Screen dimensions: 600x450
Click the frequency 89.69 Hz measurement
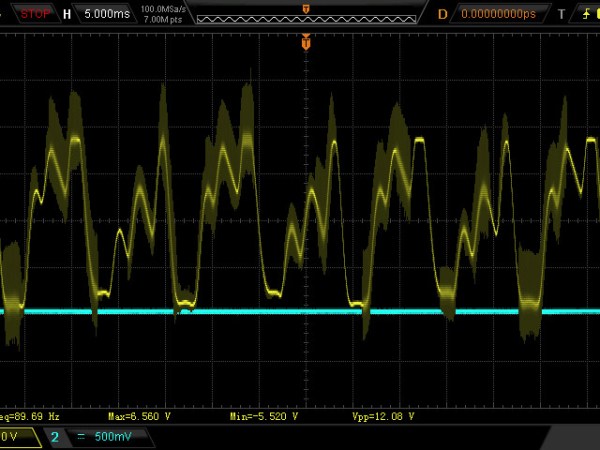click(x=29, y=416)
